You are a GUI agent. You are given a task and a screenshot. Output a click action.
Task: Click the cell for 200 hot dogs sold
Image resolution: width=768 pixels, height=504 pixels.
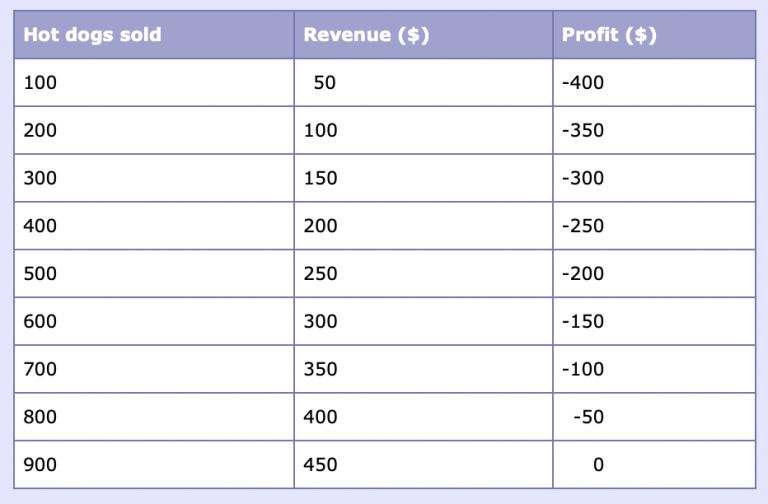(41, 131)
